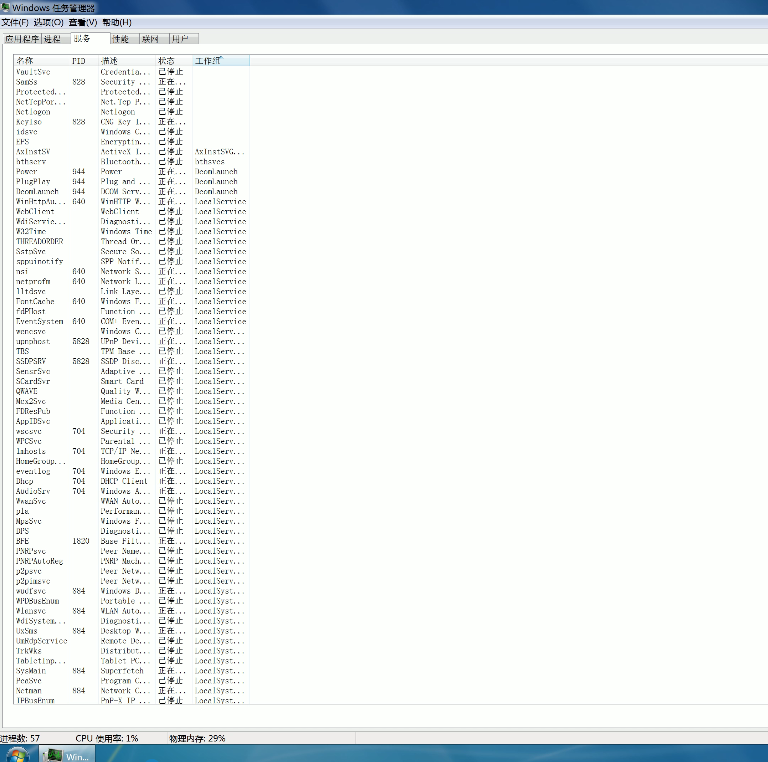Click the Task Manager title bar icon

[5, 7]
